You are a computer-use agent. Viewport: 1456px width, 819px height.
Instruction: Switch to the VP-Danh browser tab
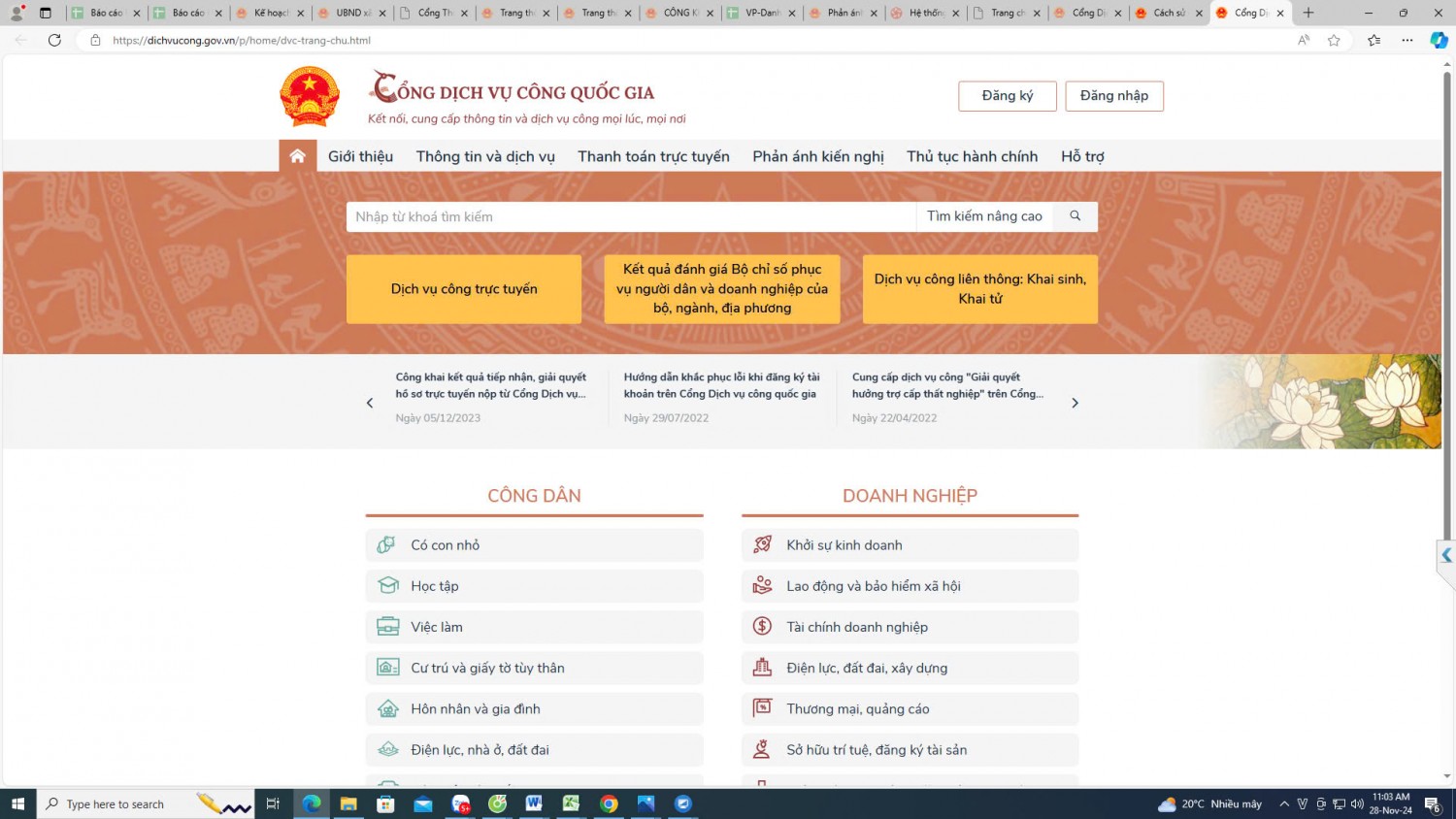[762, 13]
